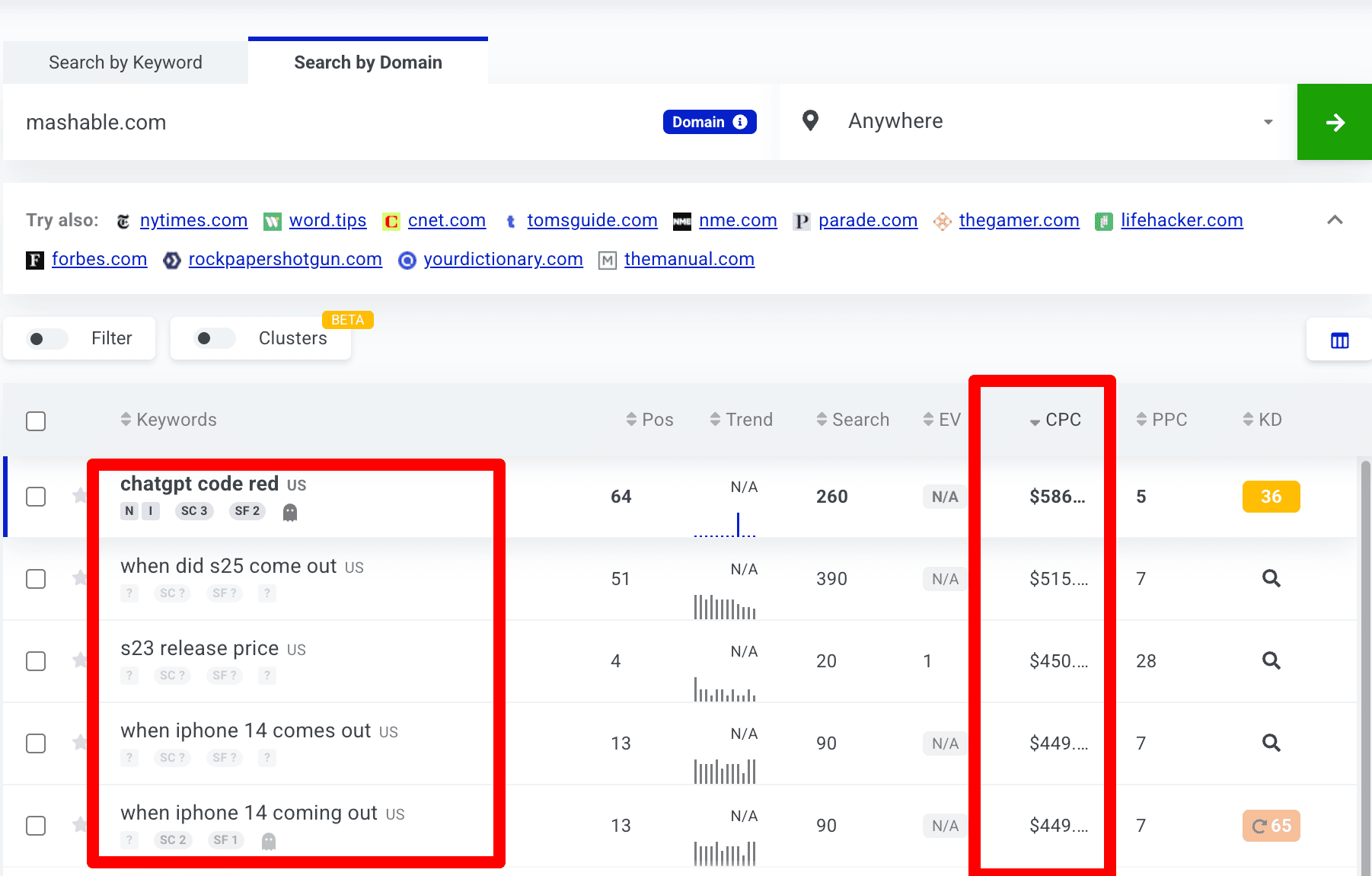
Task: Refresh KD 65 for 'when iphone 14 coming out'
Action: [1271, 826]
